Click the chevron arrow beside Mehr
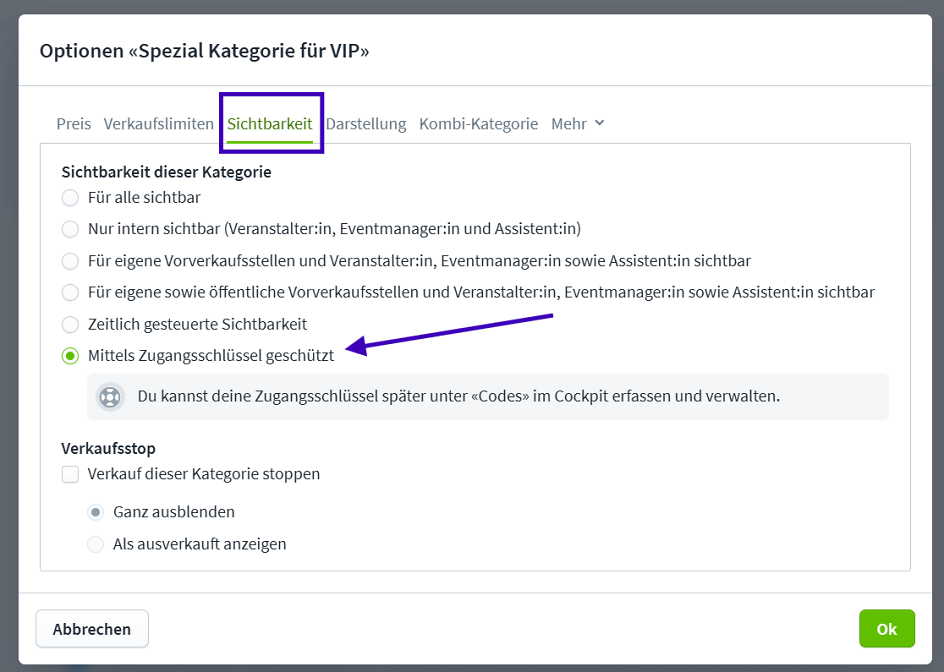The image size is (944, 672). tap(600, 123)
